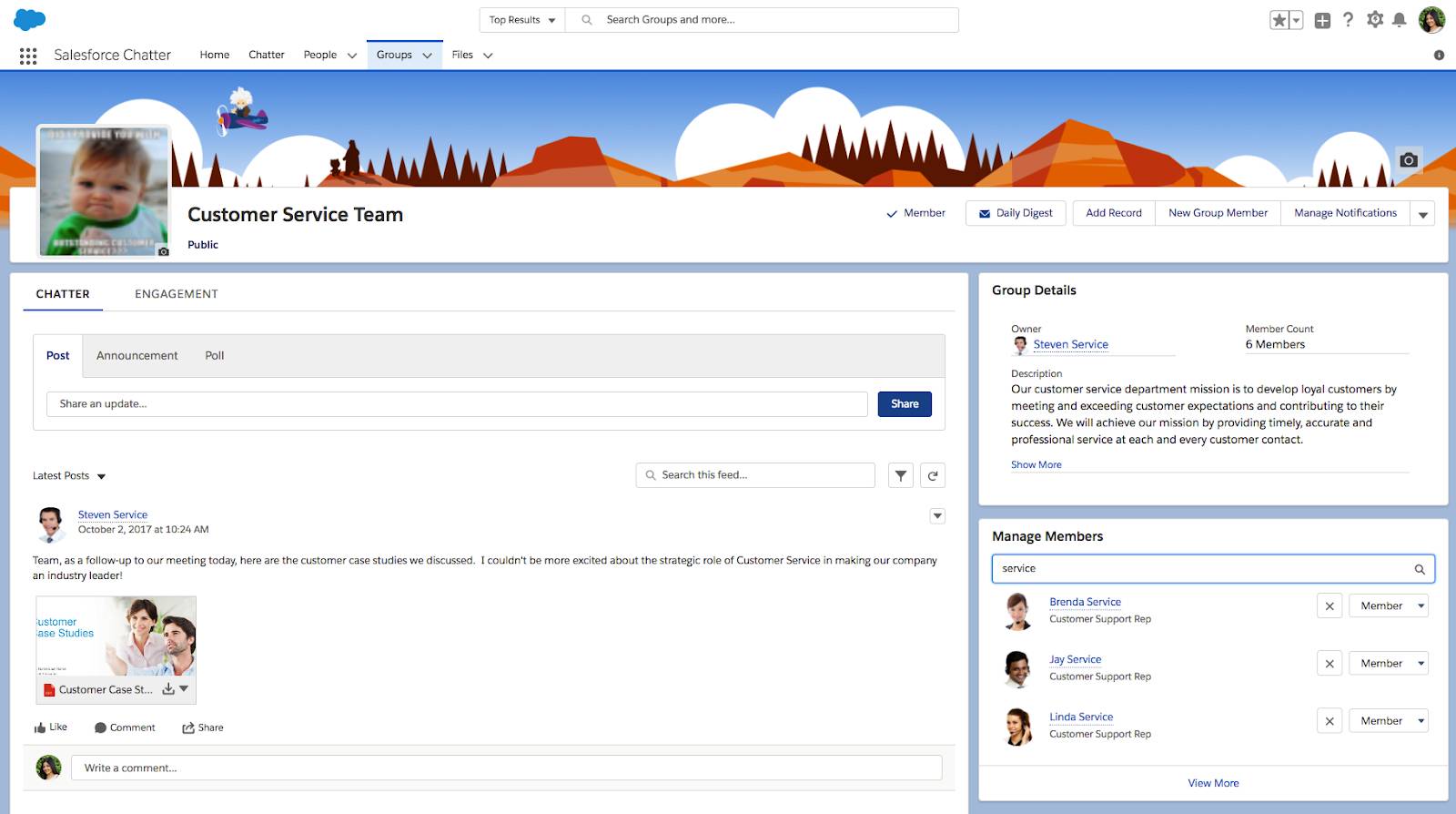Refresh the feed
The image size is (1456, 814).
[933, 475]
